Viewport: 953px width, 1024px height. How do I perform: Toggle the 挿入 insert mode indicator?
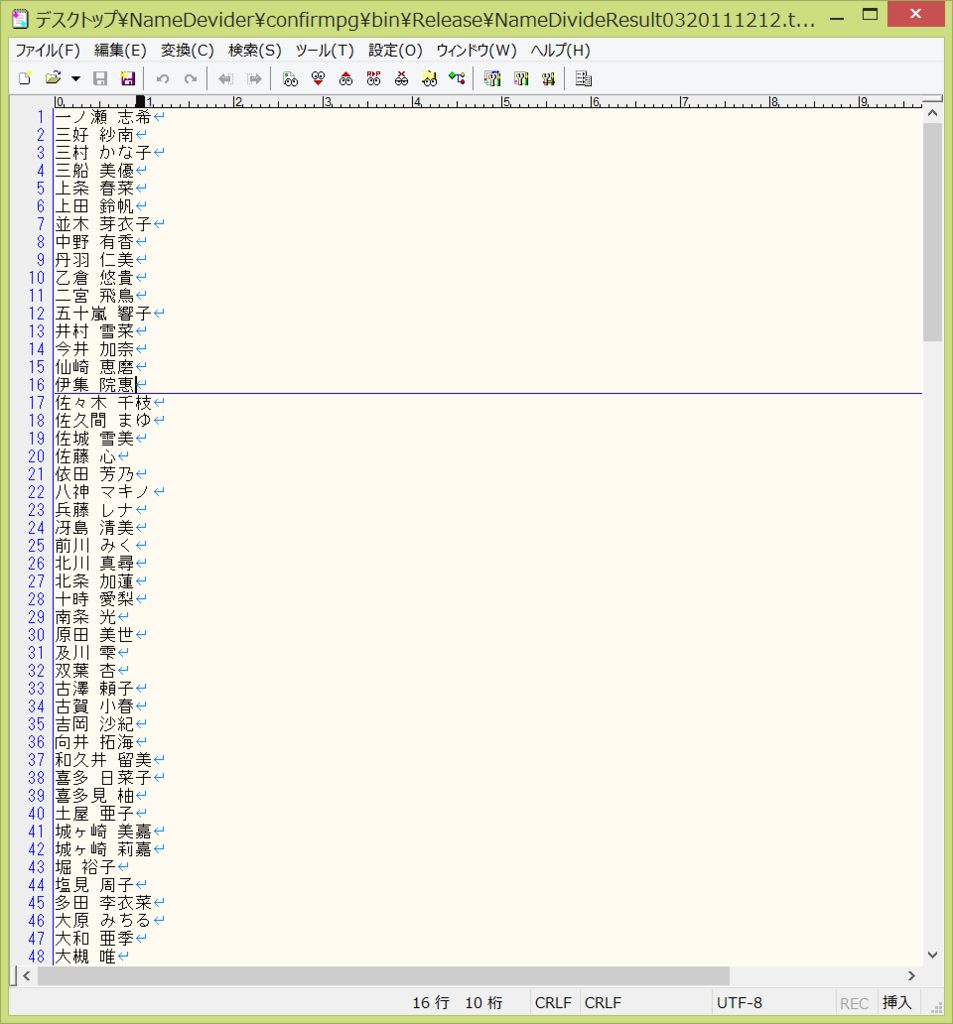coord(897,1002)
